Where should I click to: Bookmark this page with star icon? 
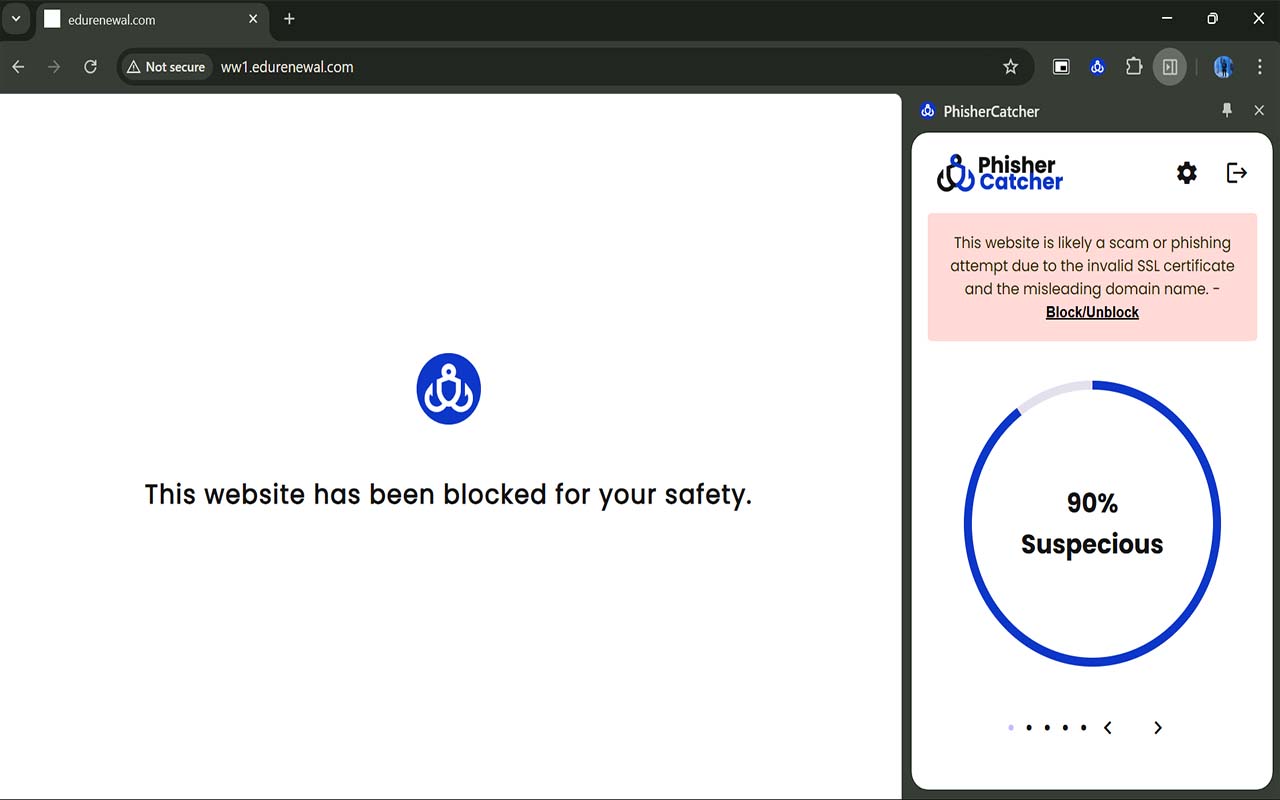click(1010, 67)
